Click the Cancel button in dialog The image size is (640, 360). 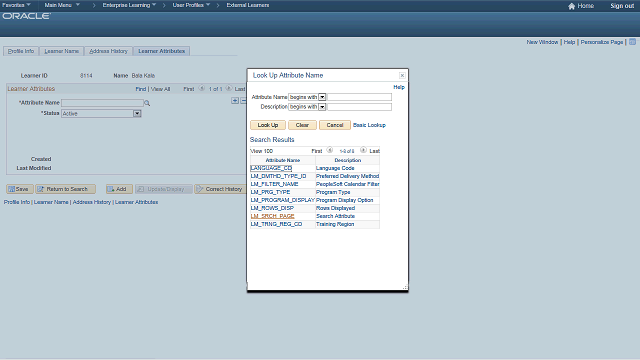click(x=335, y=125)
